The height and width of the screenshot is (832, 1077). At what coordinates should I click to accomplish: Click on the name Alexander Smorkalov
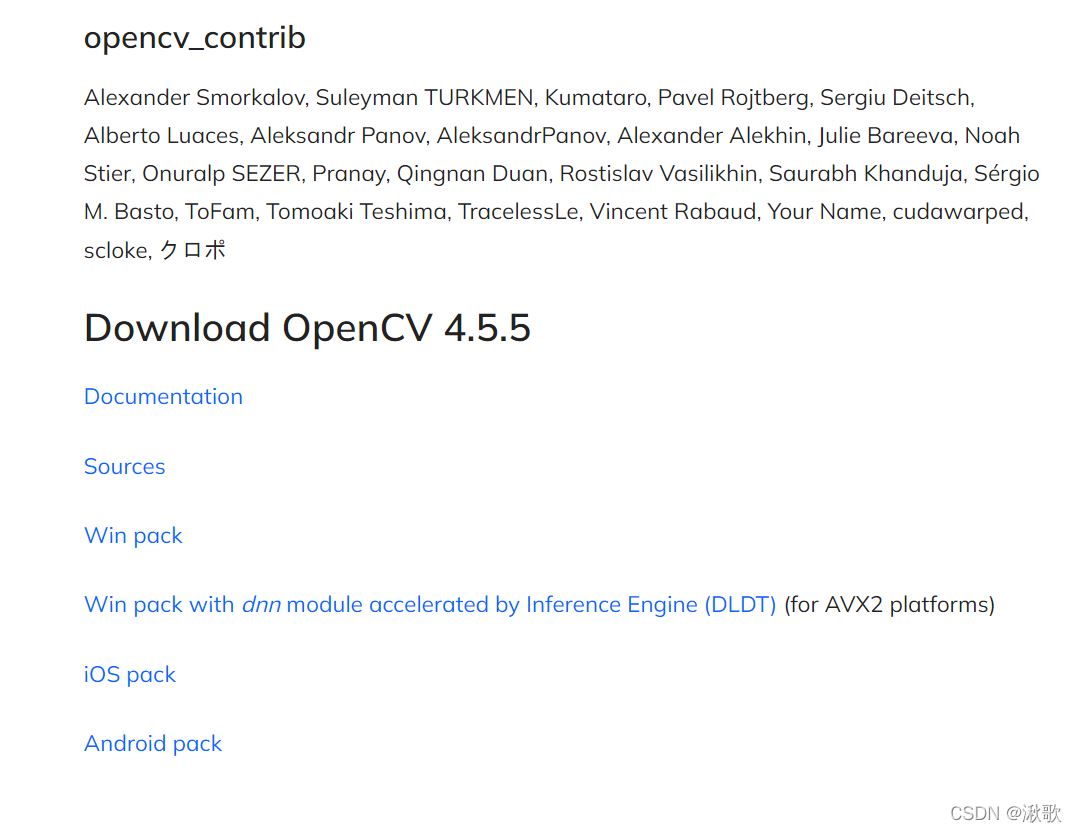pos(196,97)
